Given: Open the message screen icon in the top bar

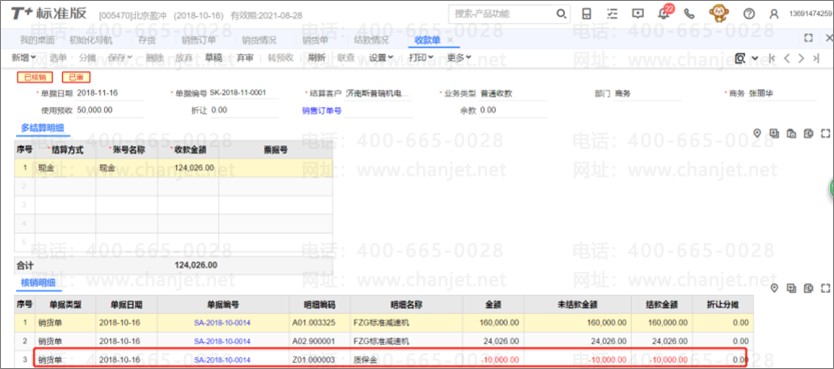Looking at the screenshot, I should click(638, 14).
